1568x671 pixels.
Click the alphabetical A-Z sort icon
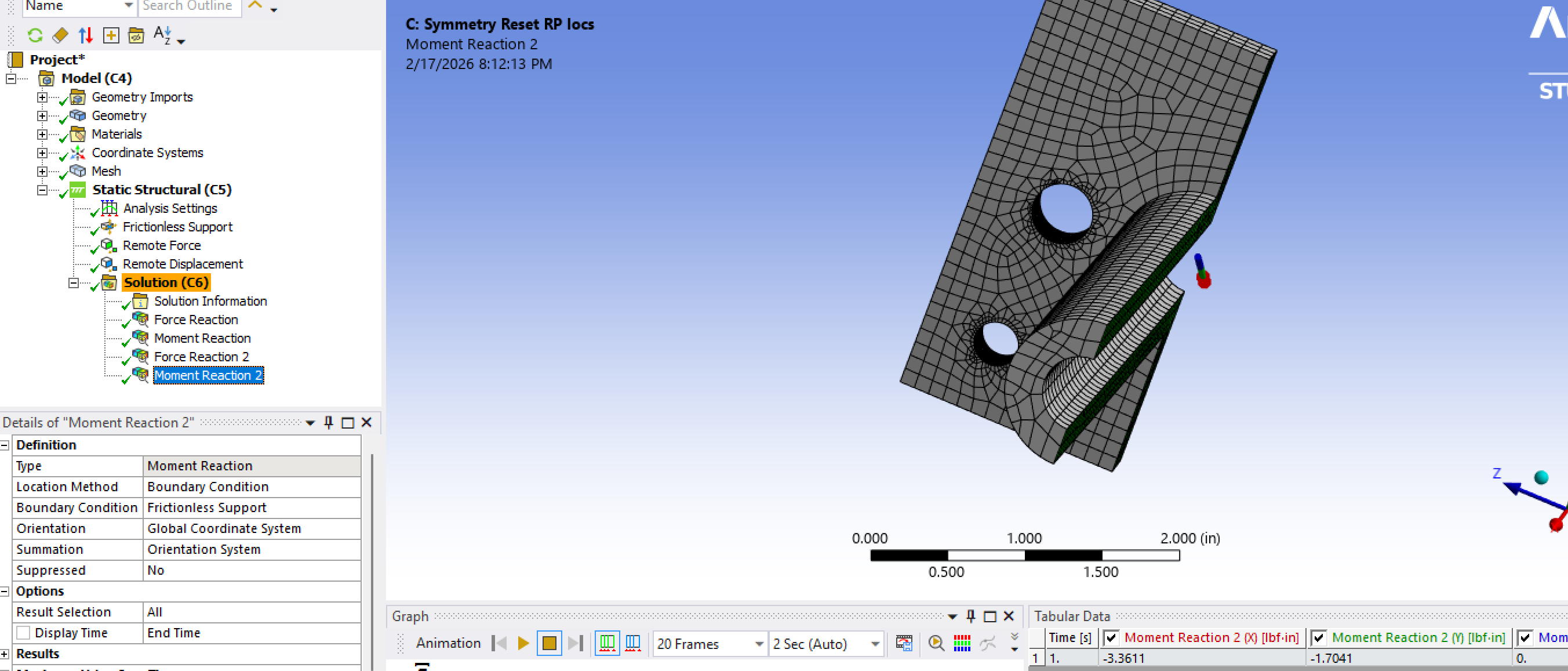pos(162,35)
